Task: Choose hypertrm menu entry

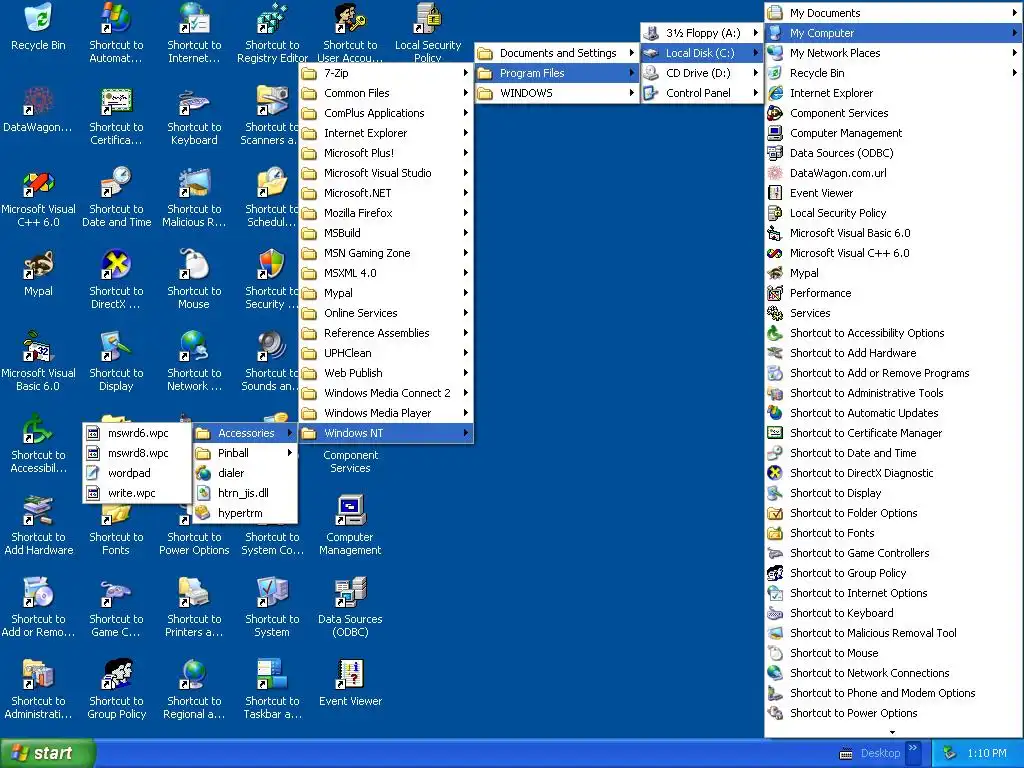Action: click(246, 513)
